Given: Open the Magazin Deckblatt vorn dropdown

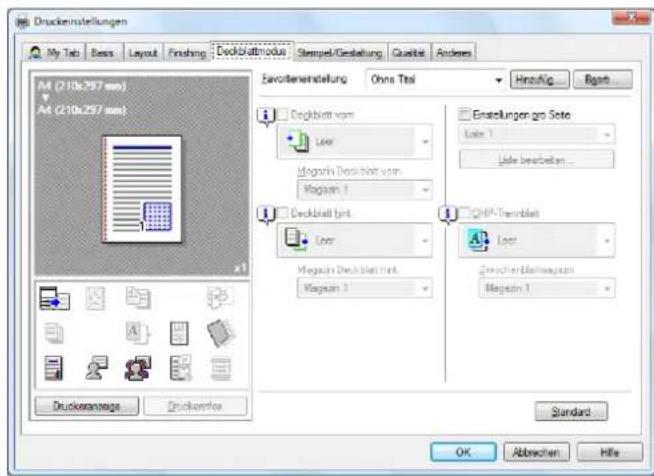Looking at the screenshot, I should (365, 190).
